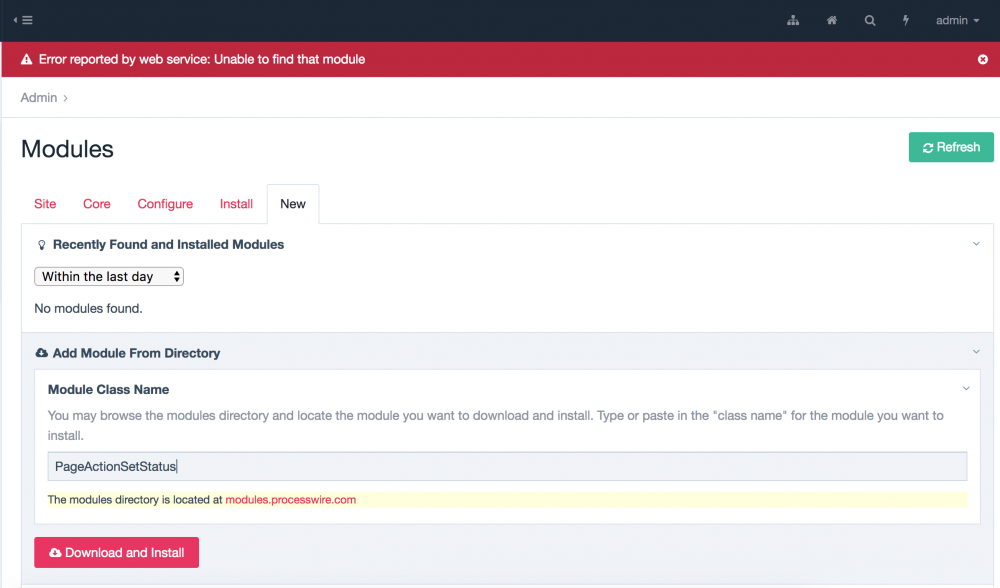Open the 'Within the last day' dropdown
Image resolution: width=1000 pixels, height=588 pixels.
coord(109,276)
